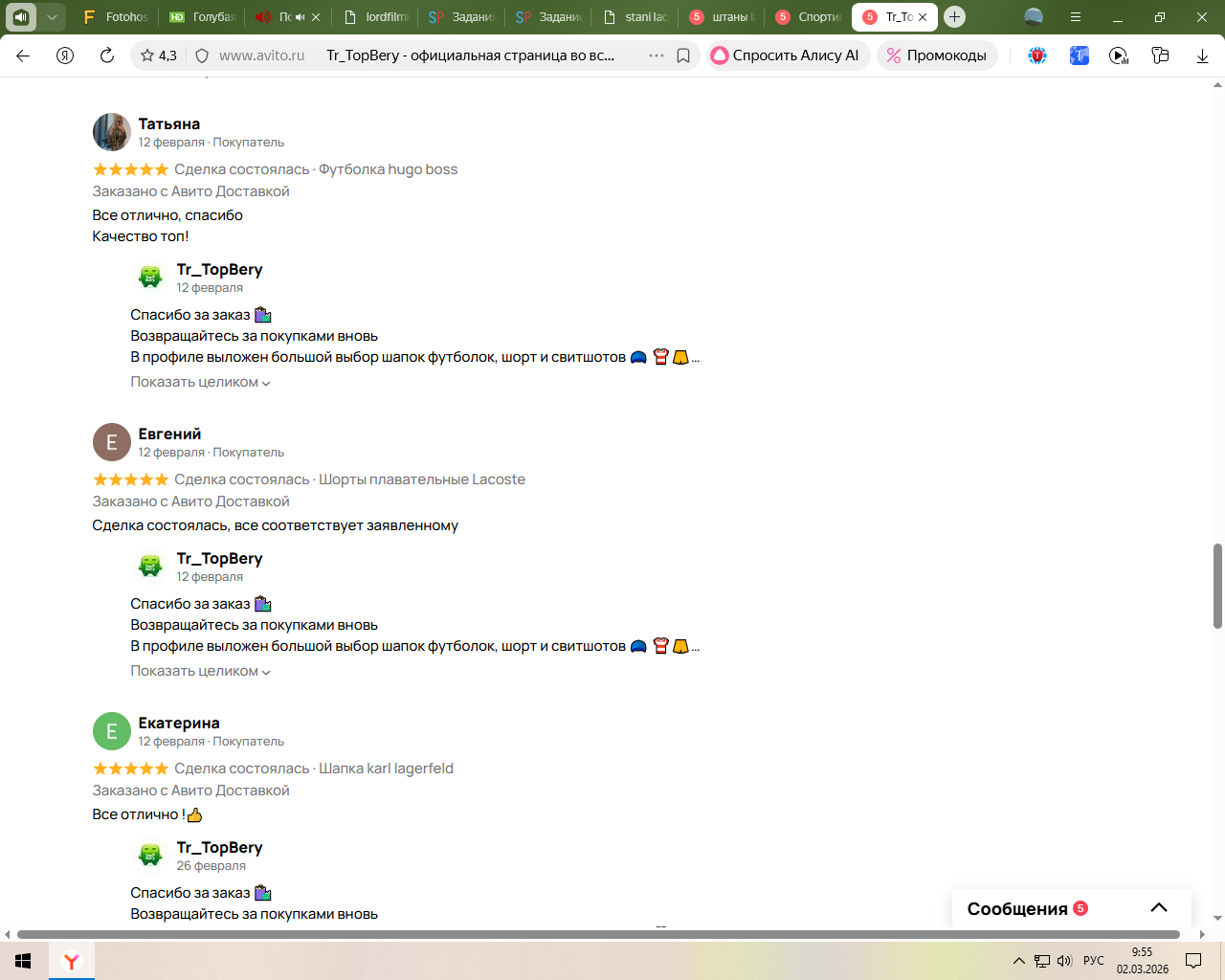Open Yandex Browser in the taskbar

coord(72,961)
